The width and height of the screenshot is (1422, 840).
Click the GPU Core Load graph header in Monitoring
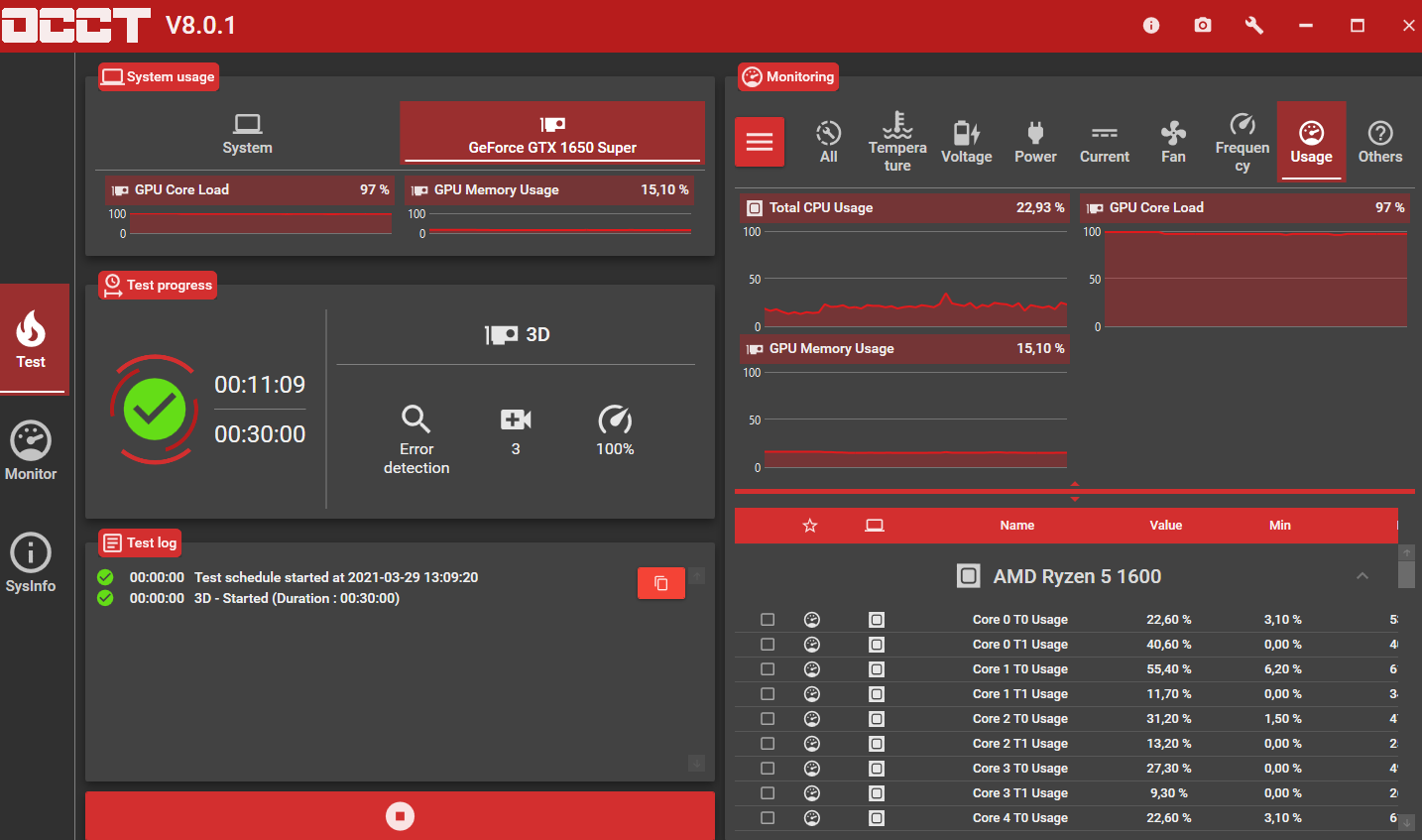[1244, 208]
